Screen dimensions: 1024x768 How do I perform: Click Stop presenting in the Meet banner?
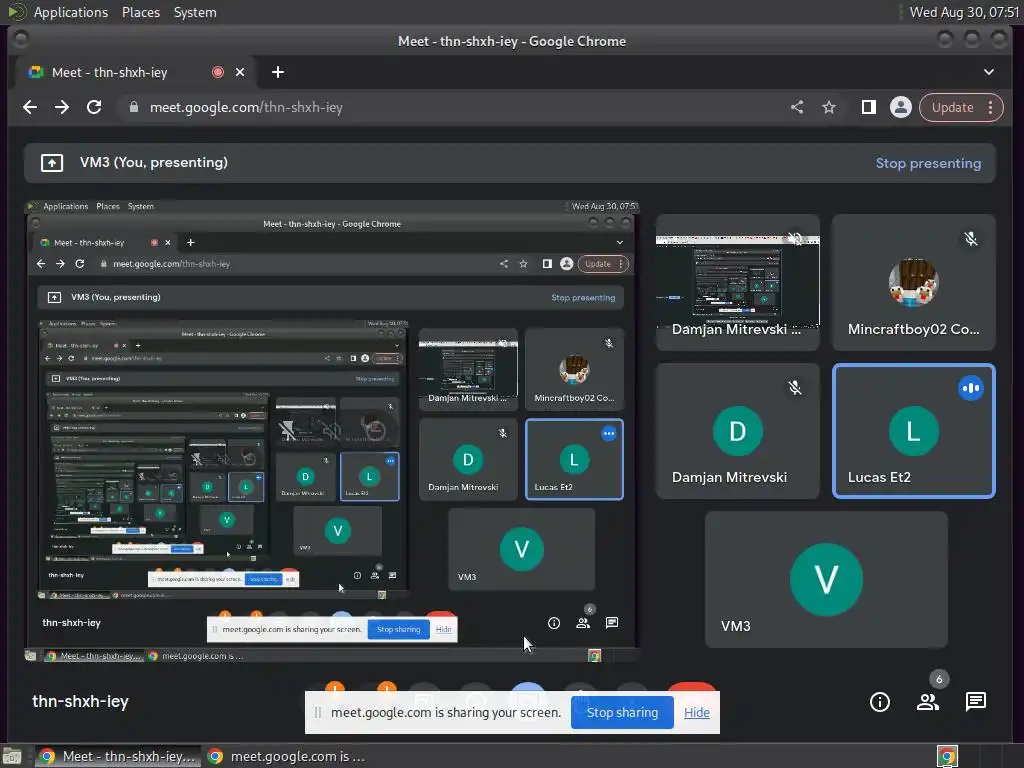[x=928, y=163]
